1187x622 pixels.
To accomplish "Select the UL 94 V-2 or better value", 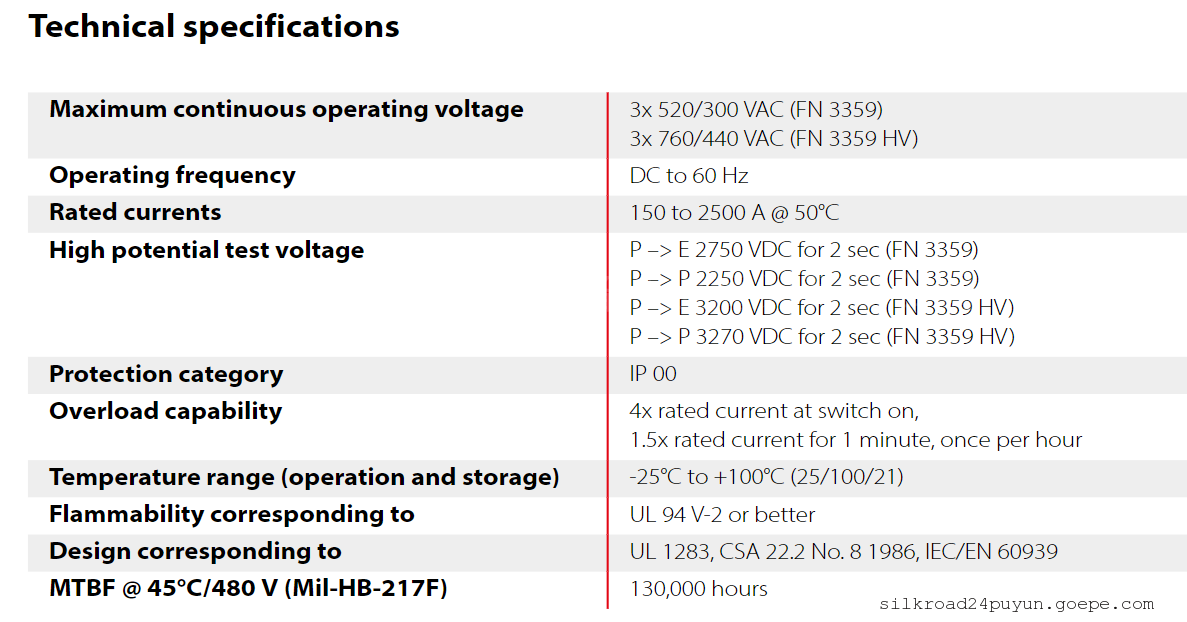I will tap(722, 515).
